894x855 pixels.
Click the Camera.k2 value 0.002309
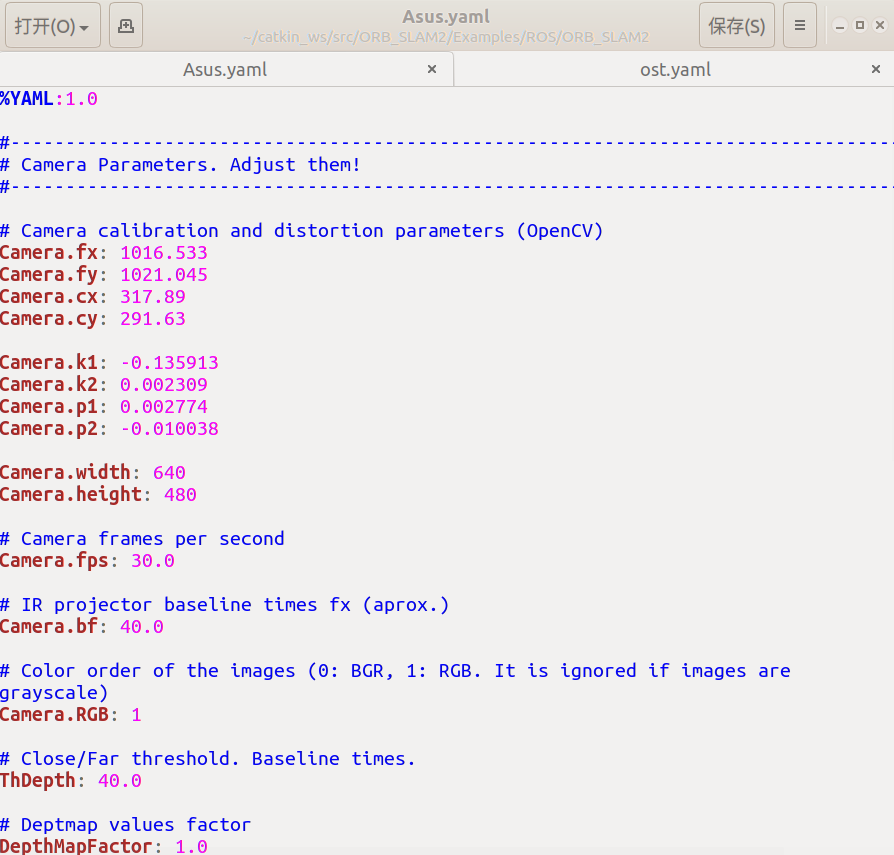tap(164, 385)
